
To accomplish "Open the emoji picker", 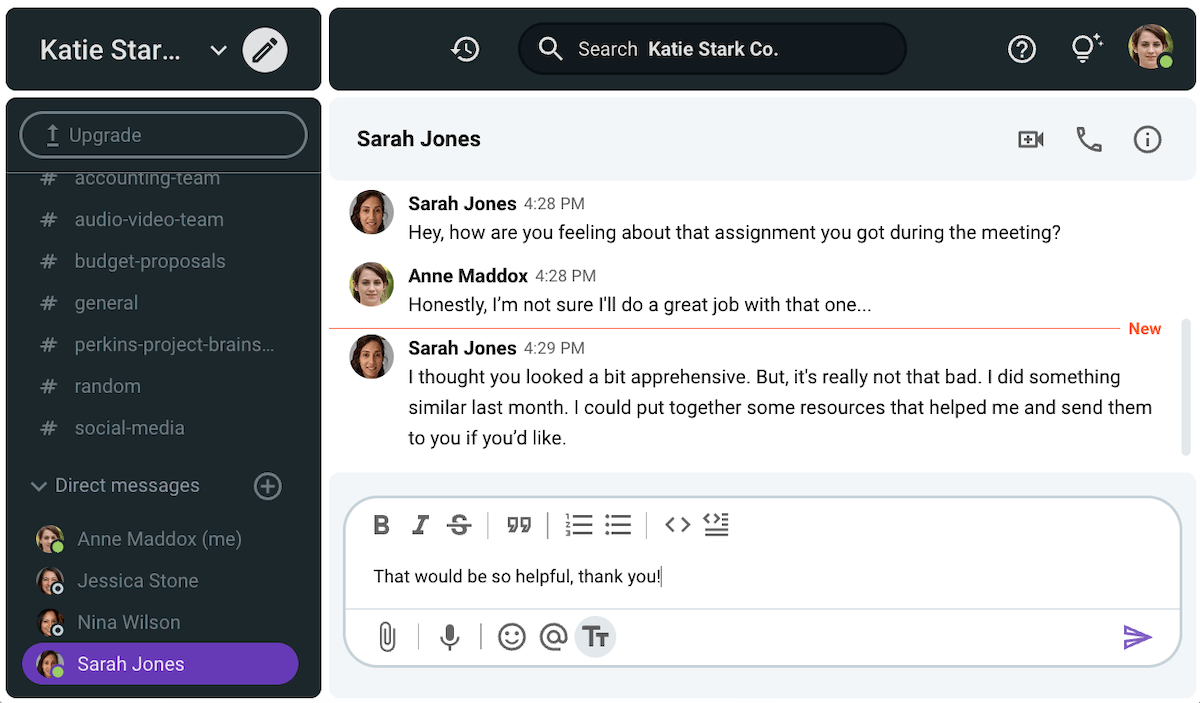I will (512, 637).
